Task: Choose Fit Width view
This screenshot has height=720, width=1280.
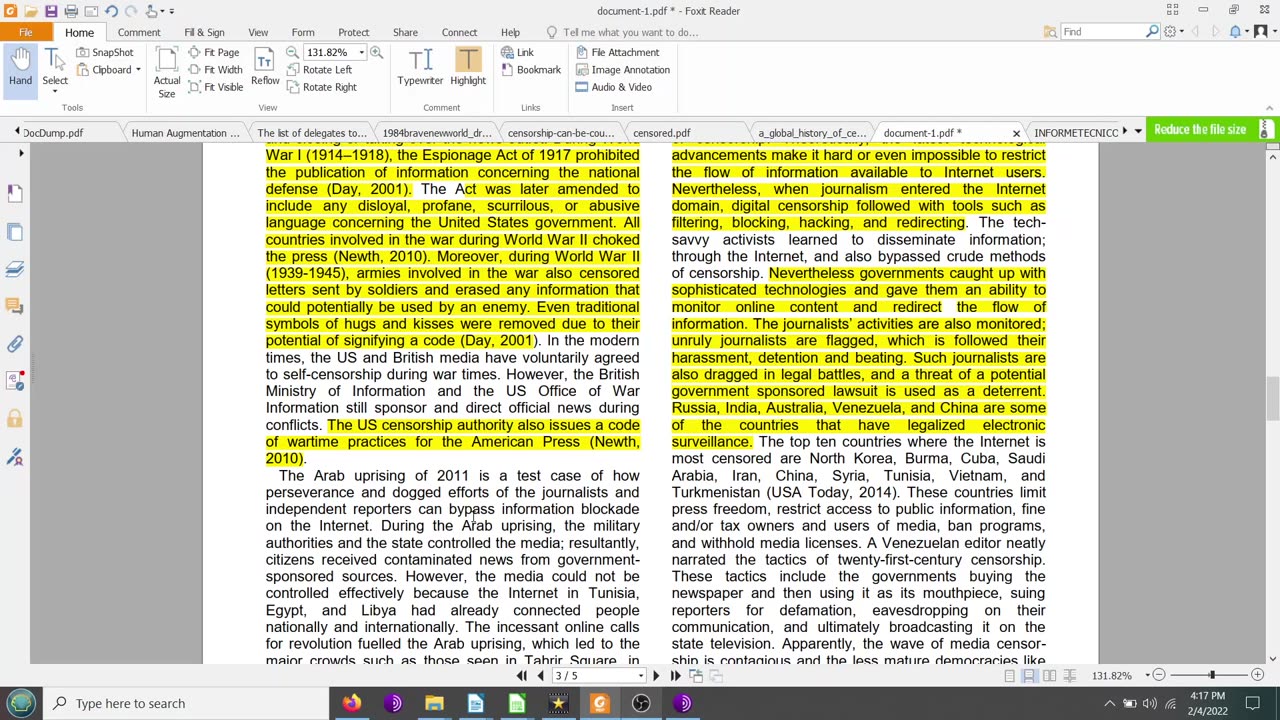Action: [x=215, y=70]
